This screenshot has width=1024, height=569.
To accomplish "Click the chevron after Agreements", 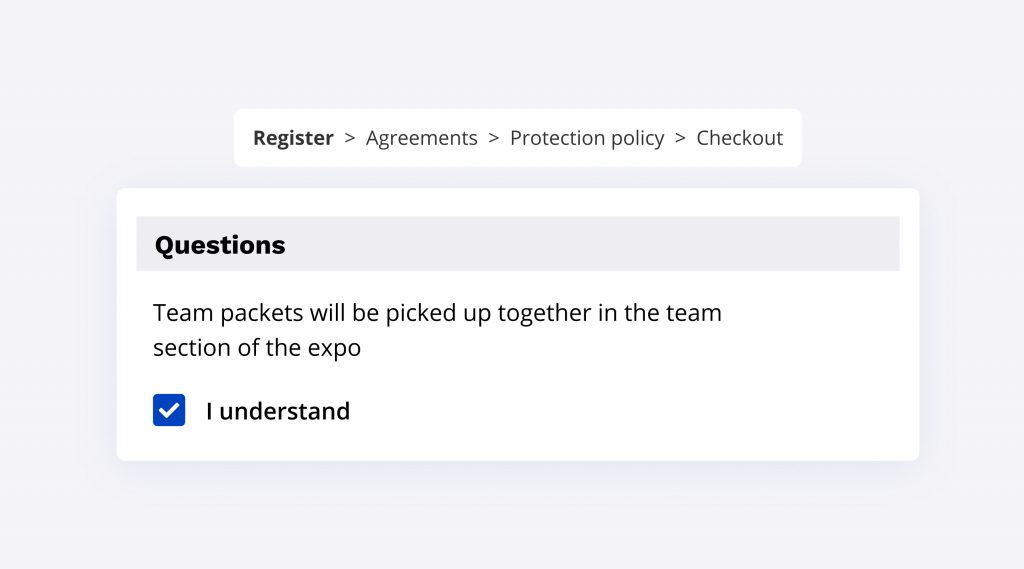I will click(x=494, y=138).
